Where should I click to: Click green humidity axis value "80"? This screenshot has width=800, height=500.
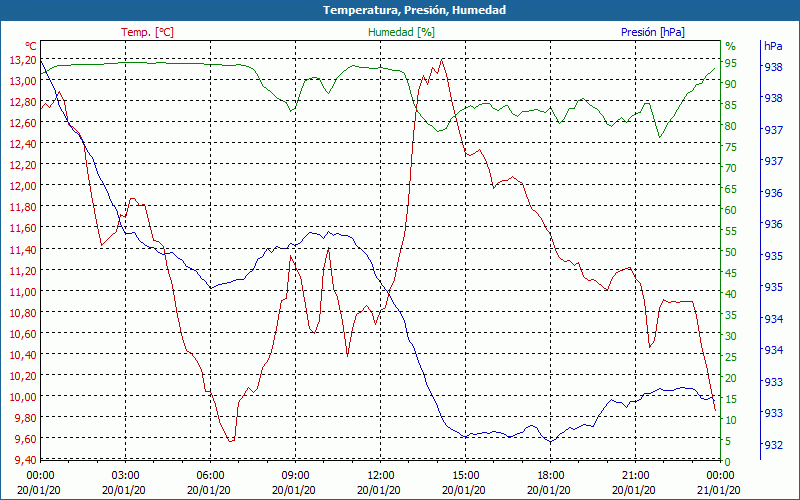(x=731, y=126)
